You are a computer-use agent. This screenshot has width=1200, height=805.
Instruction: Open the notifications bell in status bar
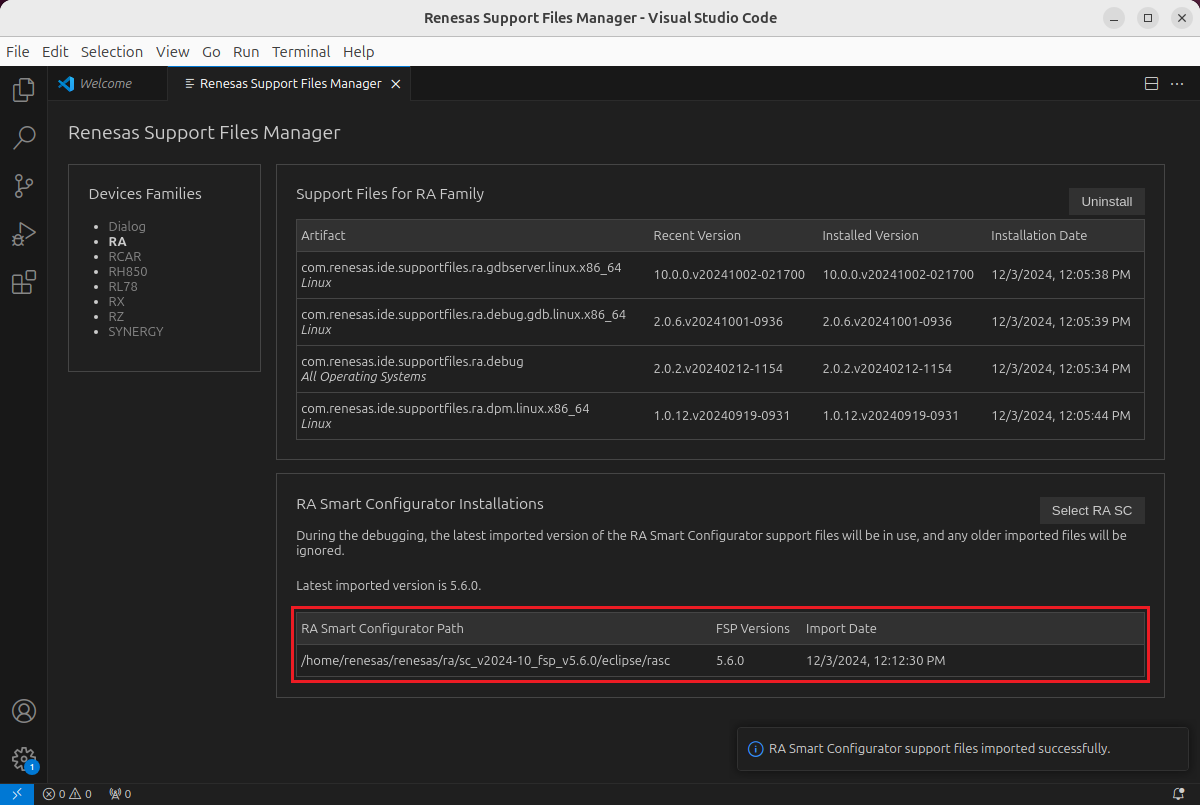1180,794
